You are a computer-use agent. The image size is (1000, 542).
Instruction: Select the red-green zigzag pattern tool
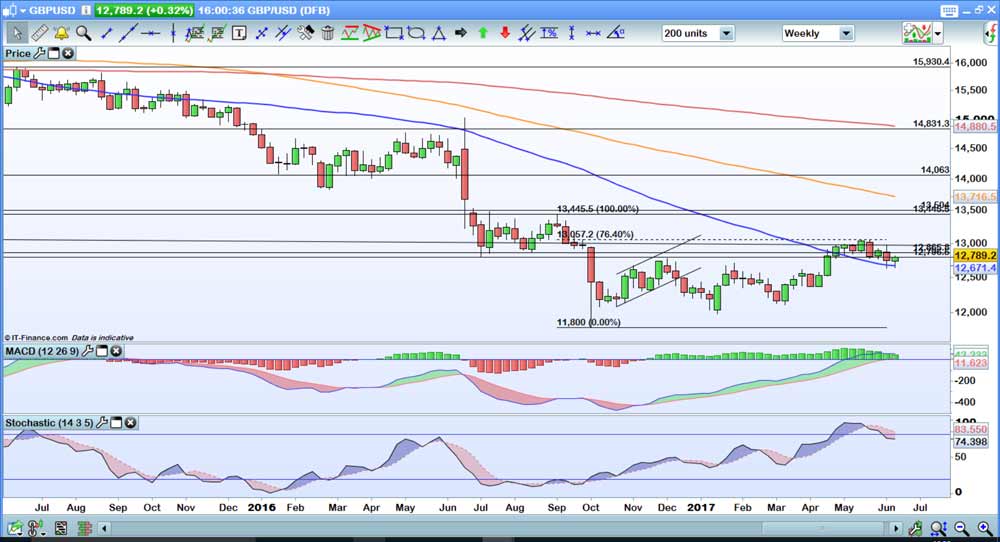tap(349, 33)
